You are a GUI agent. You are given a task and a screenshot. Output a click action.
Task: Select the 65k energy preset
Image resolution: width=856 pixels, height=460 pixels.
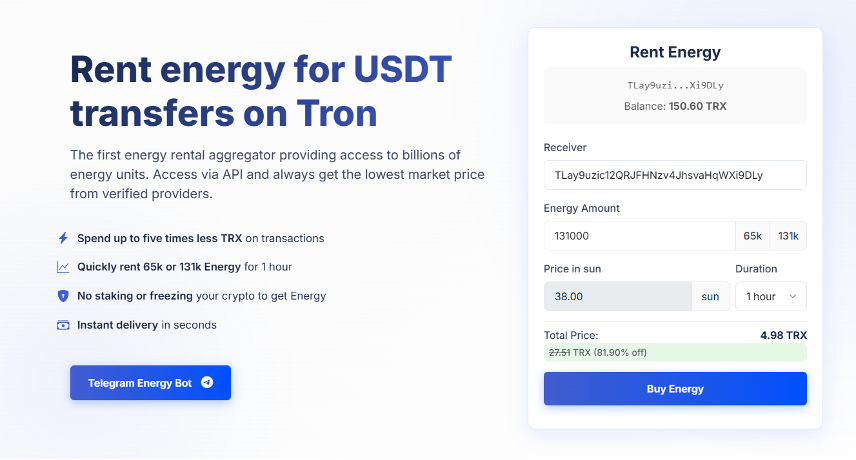pyautogui.click(x=752, y=236)
